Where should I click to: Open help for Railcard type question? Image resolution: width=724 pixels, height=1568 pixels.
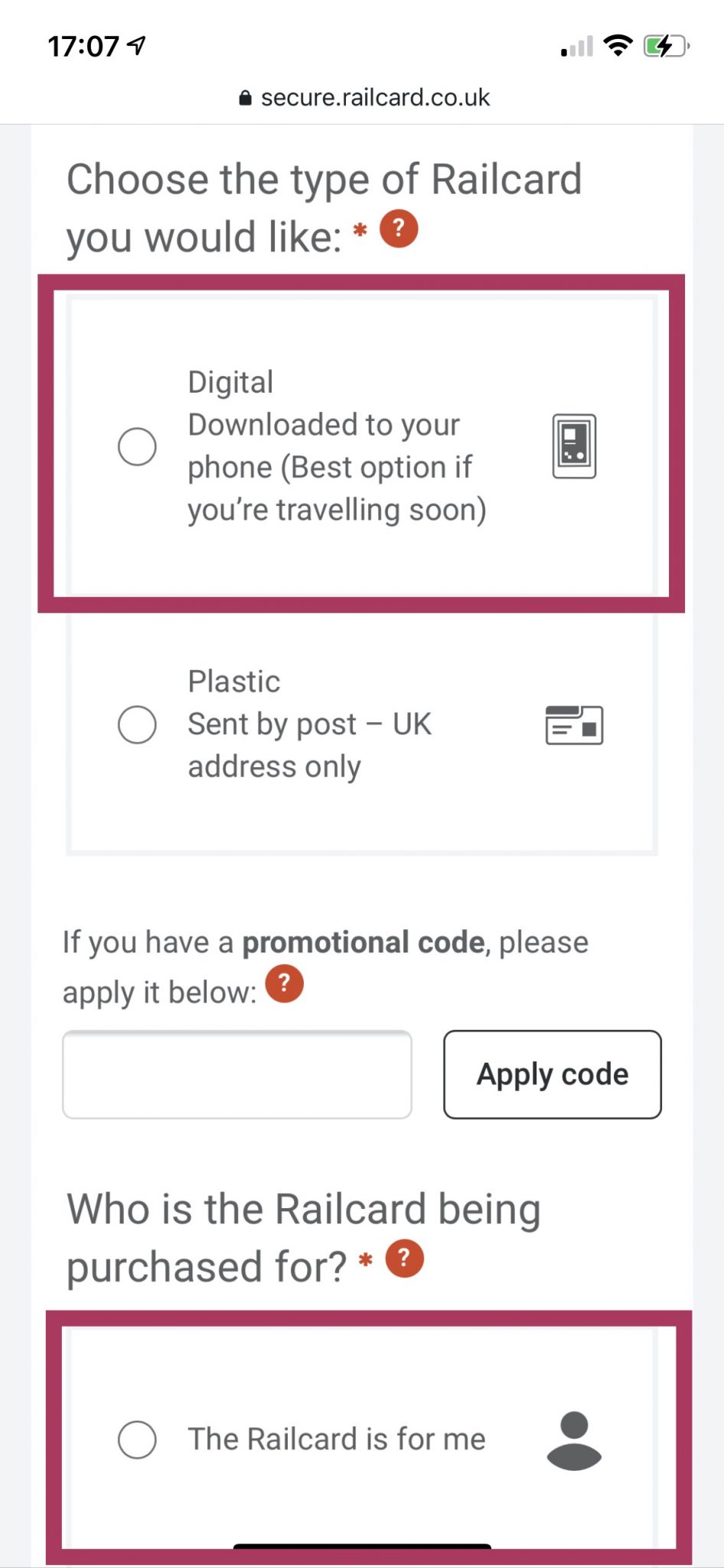[x=399, y=229]
